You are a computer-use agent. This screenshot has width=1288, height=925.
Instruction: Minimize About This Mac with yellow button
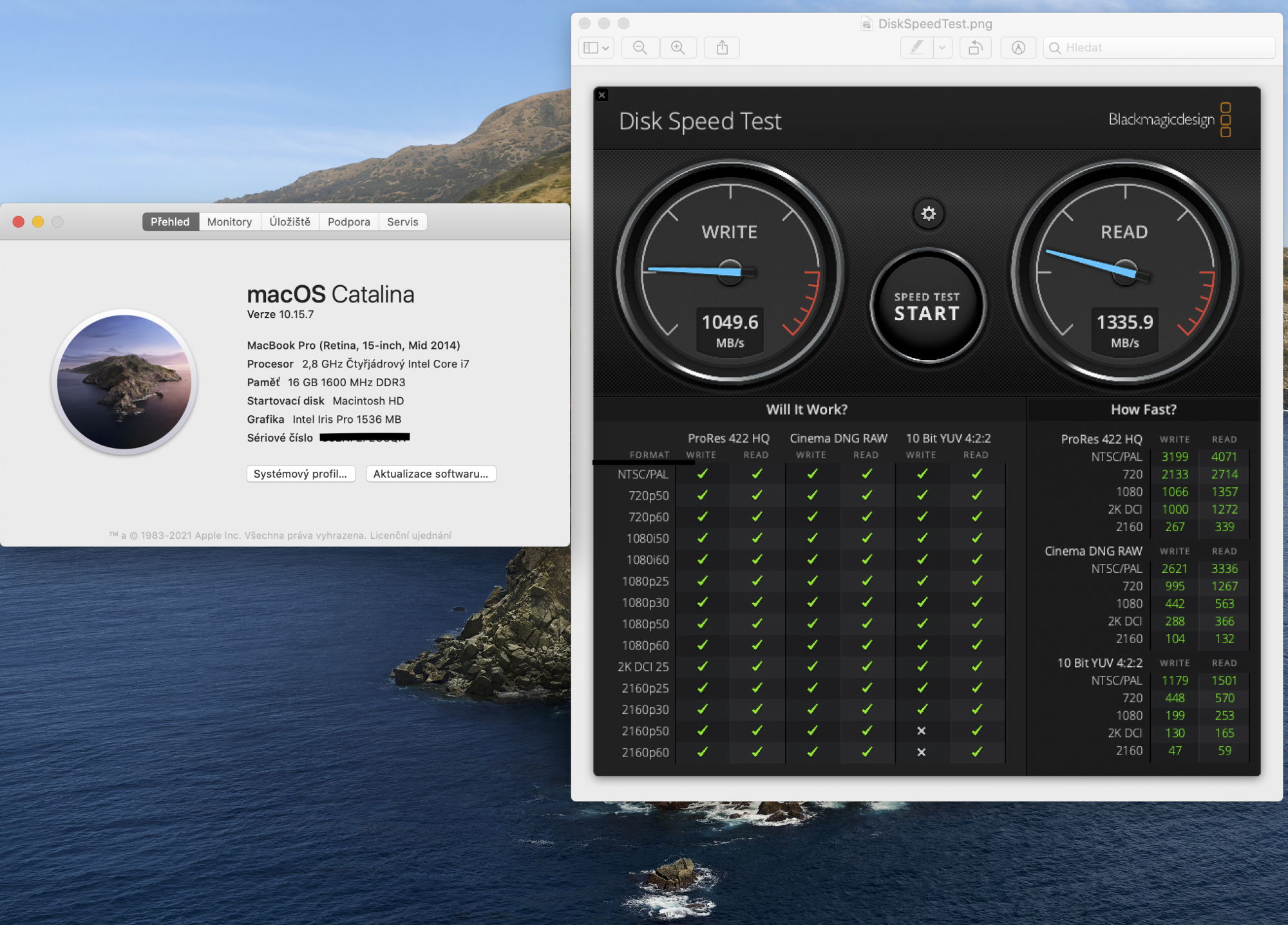click(x=38, y=221)
